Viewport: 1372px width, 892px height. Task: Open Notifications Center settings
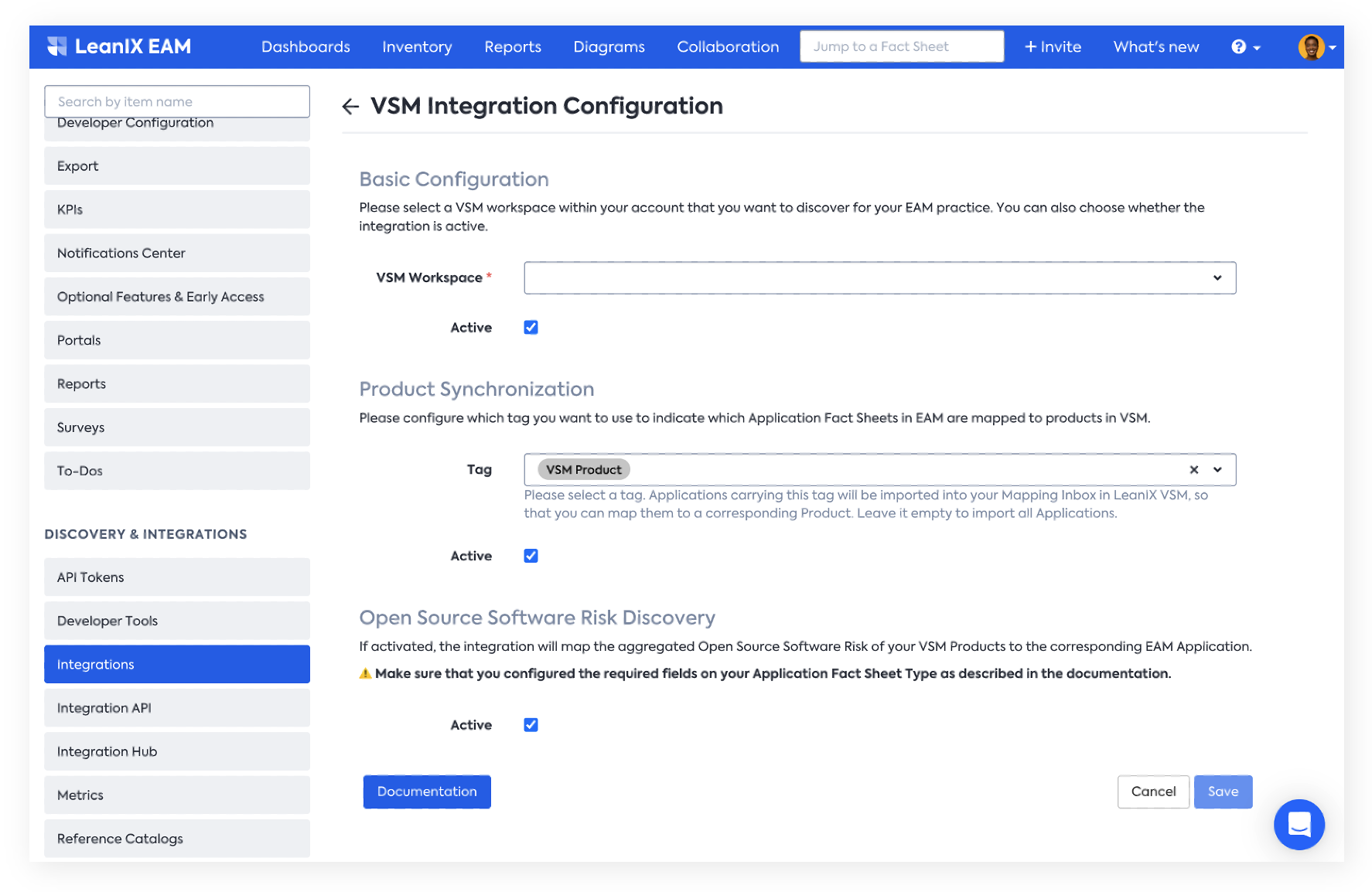pyautogui.click(x=177, y=253)
